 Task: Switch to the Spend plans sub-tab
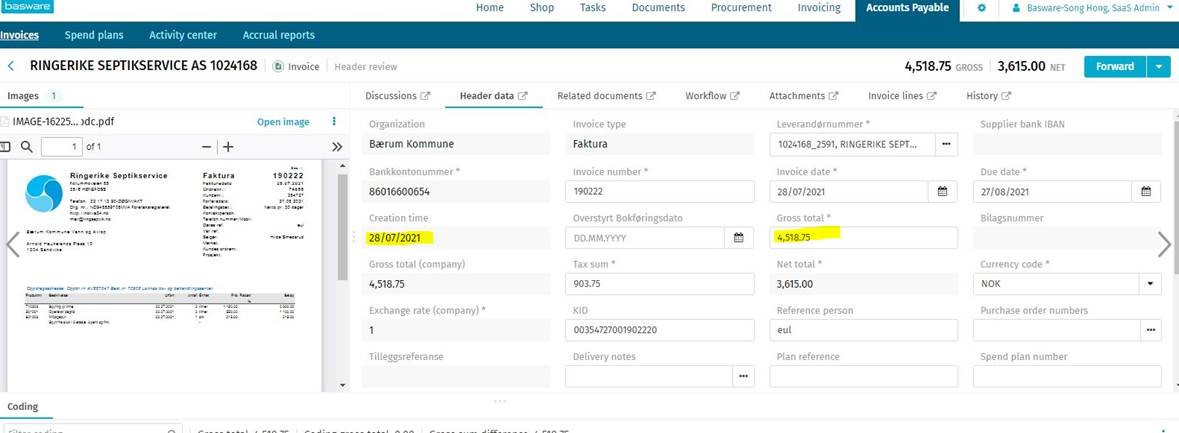pos(94,35)
